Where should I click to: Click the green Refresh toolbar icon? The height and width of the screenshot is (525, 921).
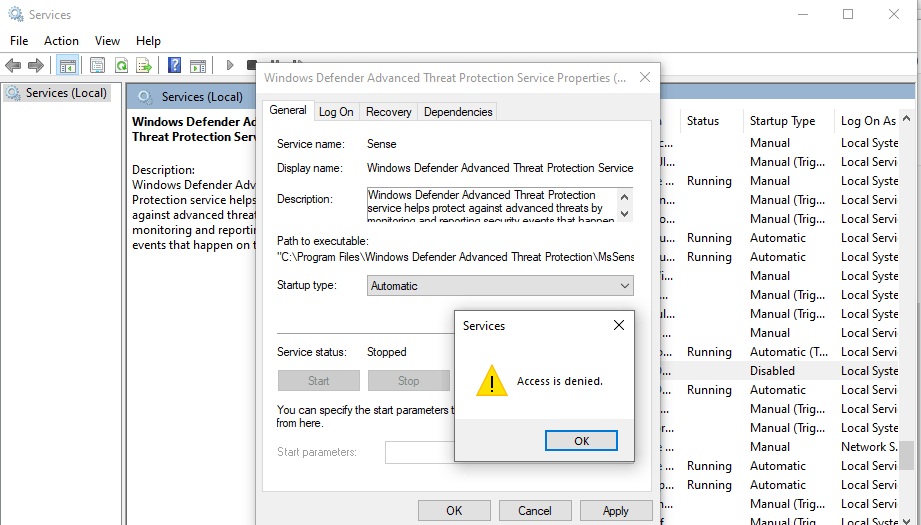pyautogui.click(x=121, y=65)
